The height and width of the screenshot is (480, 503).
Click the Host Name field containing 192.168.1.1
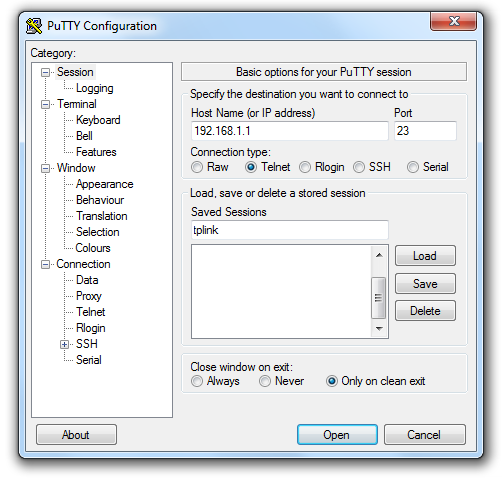point(290,131)
